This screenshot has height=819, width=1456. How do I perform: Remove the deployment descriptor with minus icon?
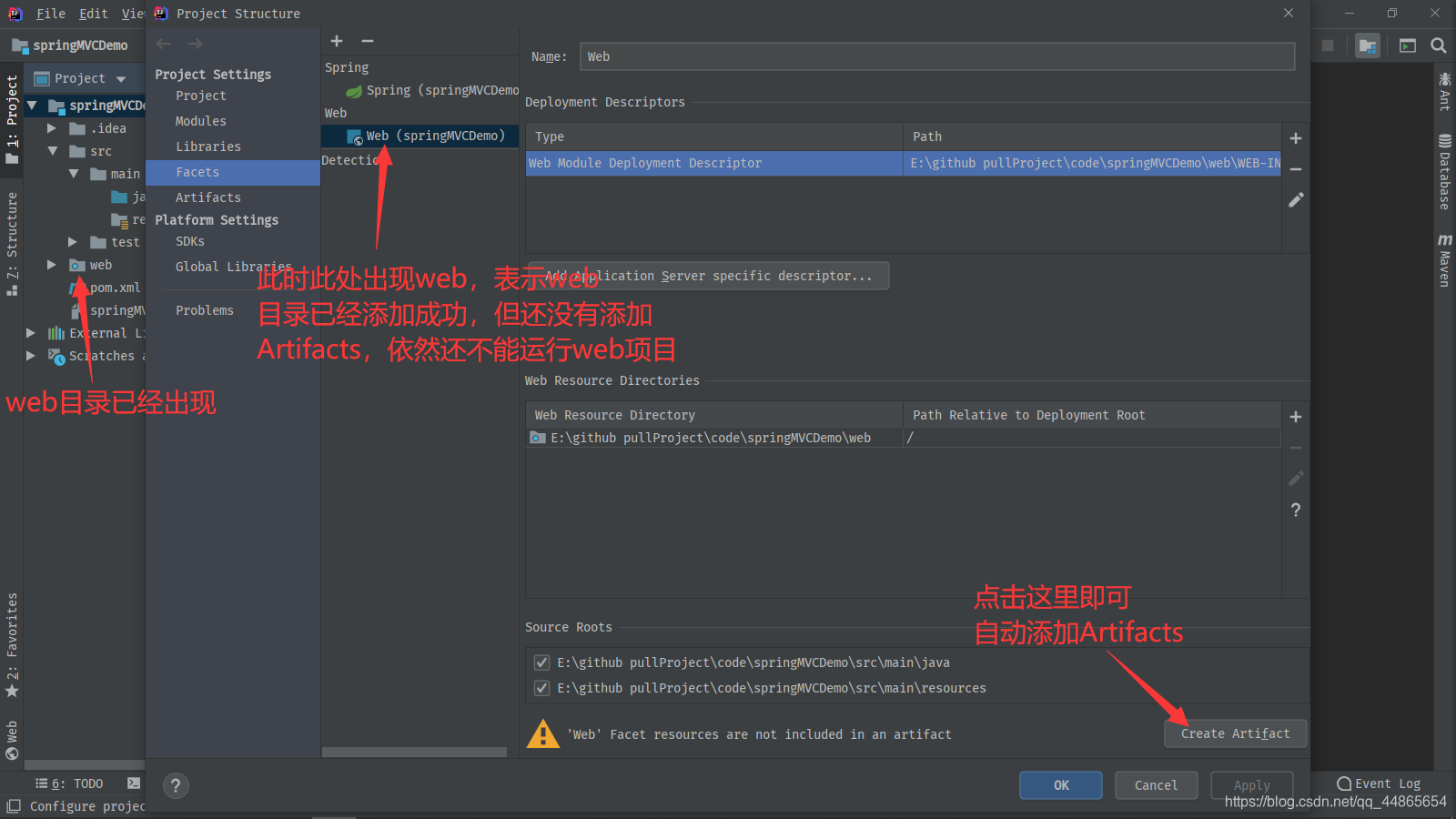(x=1296, y=169)
